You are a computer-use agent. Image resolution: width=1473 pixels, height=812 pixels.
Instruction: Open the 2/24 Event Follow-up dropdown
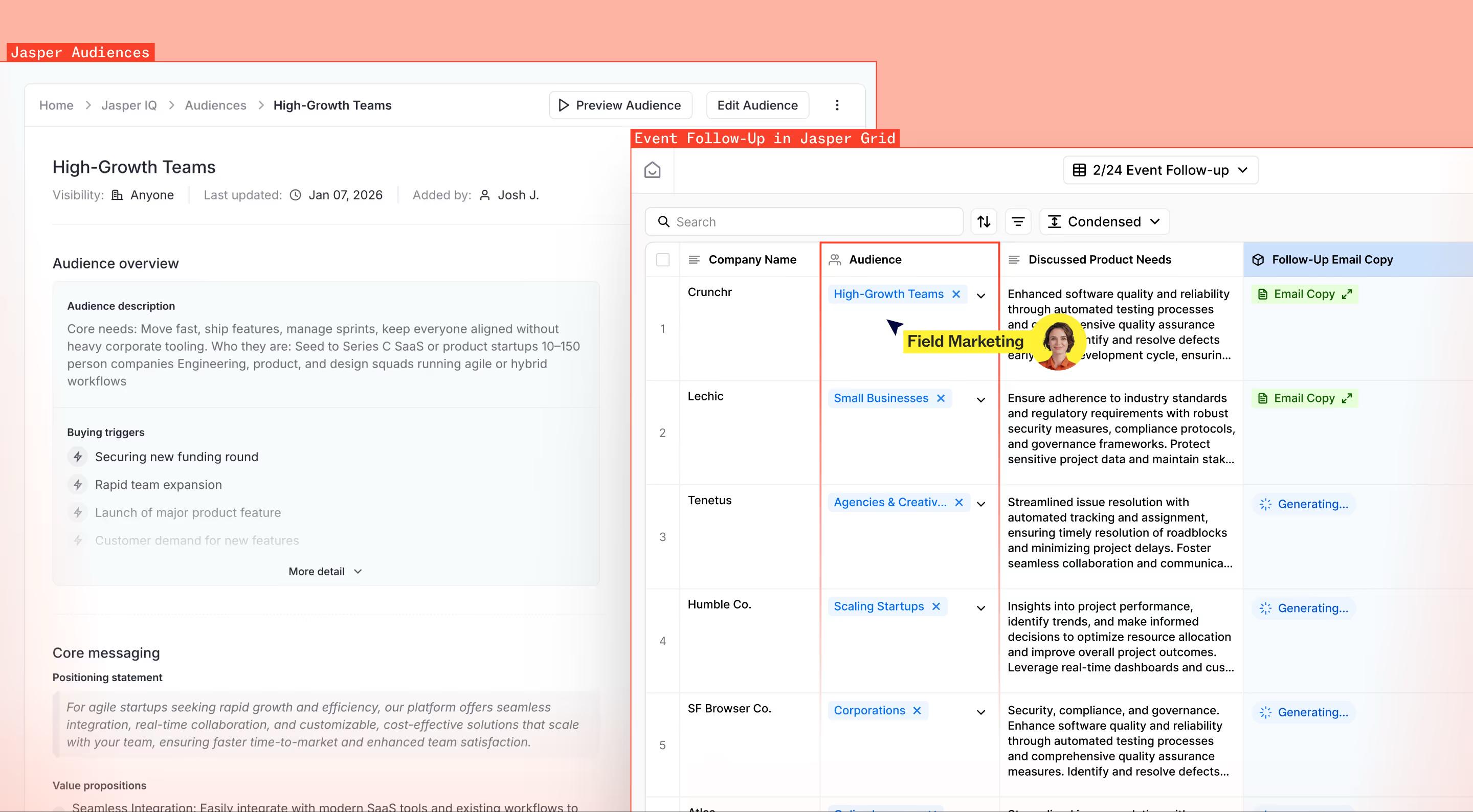pyautogui.click(x=1160, y=170)
